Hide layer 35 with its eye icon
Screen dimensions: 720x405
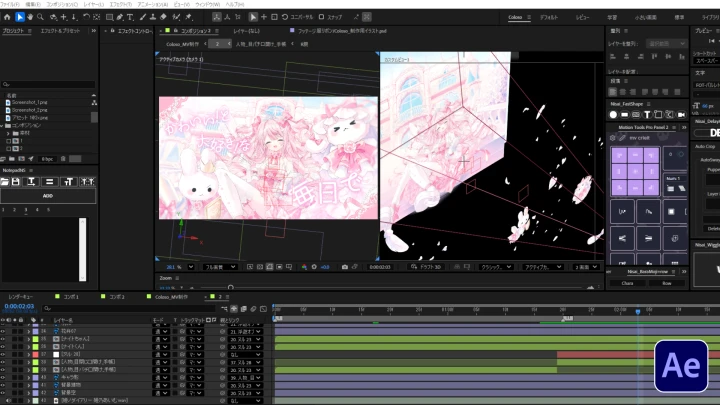click(x=3, y=339)
